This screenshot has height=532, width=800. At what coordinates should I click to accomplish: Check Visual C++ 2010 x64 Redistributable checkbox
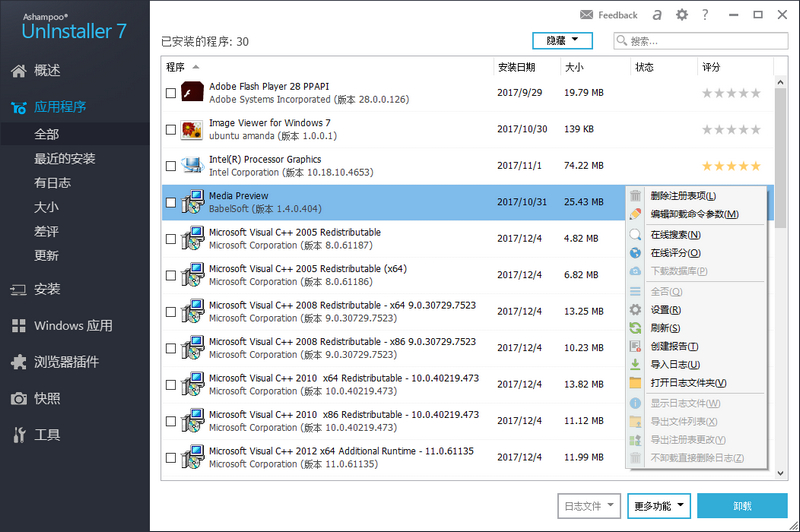[x=171, y=385]
